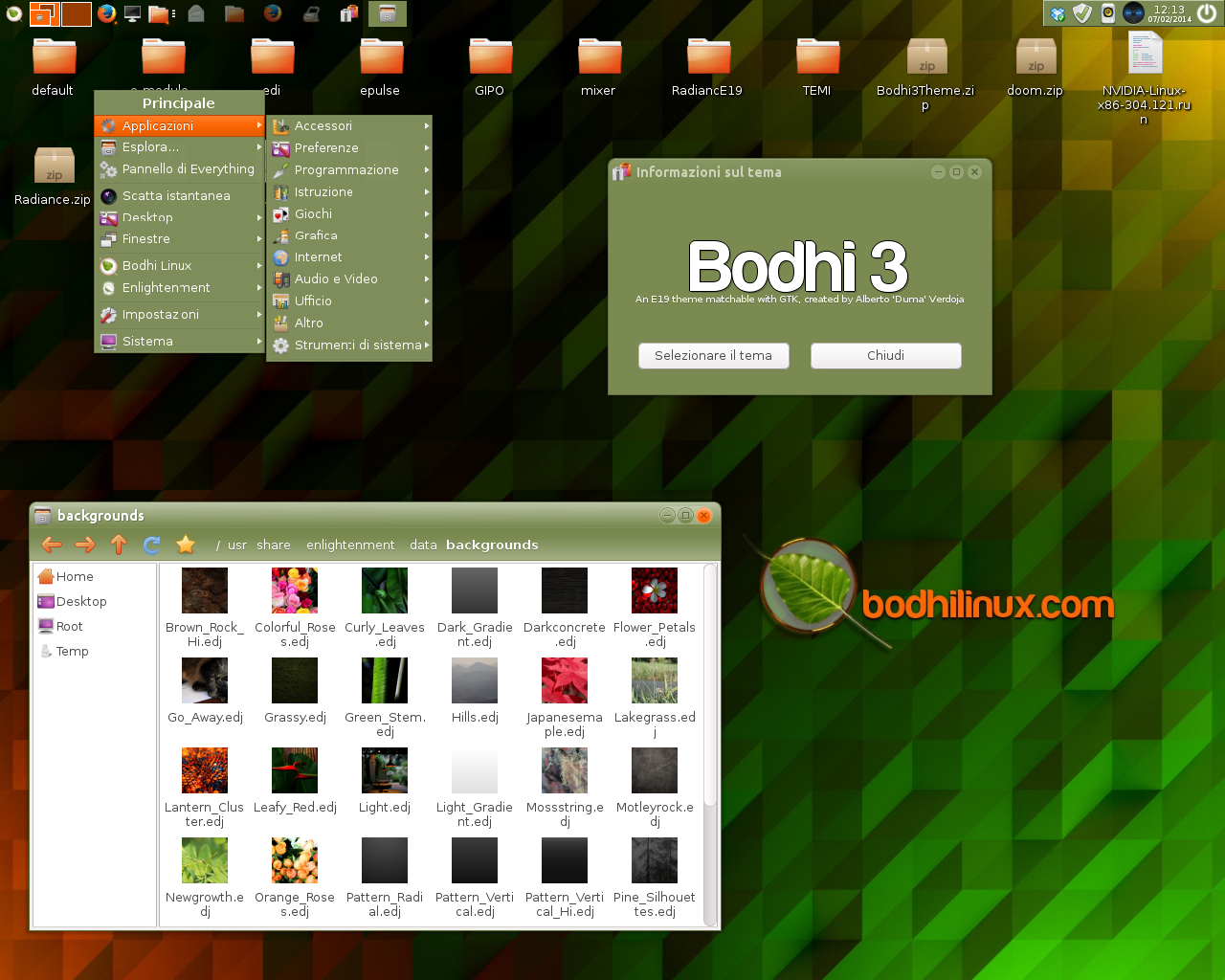
Task: Click the Selezionare il tema button
Action: pyautogui.click(x=714, y=355)
